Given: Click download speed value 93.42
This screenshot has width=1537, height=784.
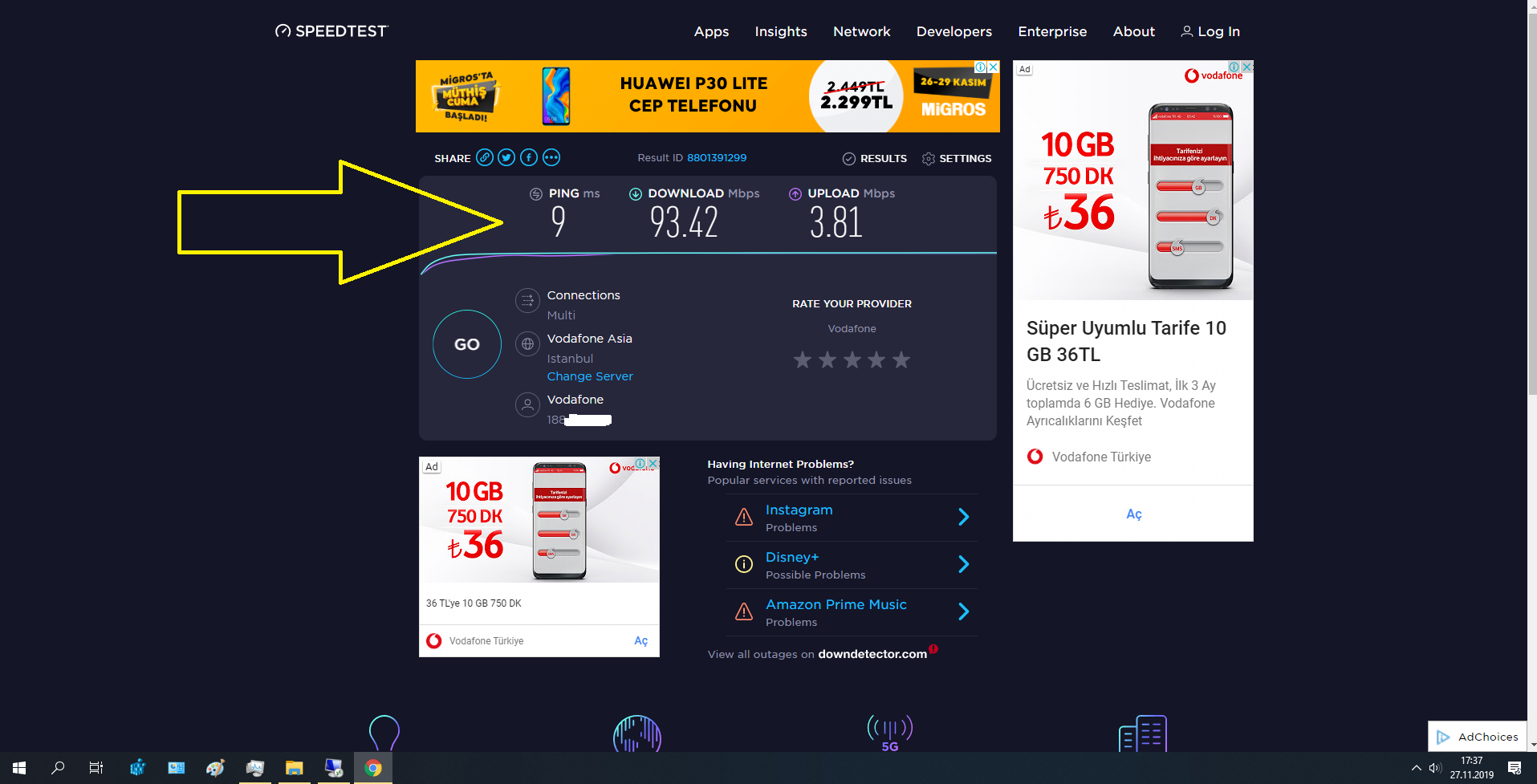Looking at the screenshot, I should click(x=684, y=222).
